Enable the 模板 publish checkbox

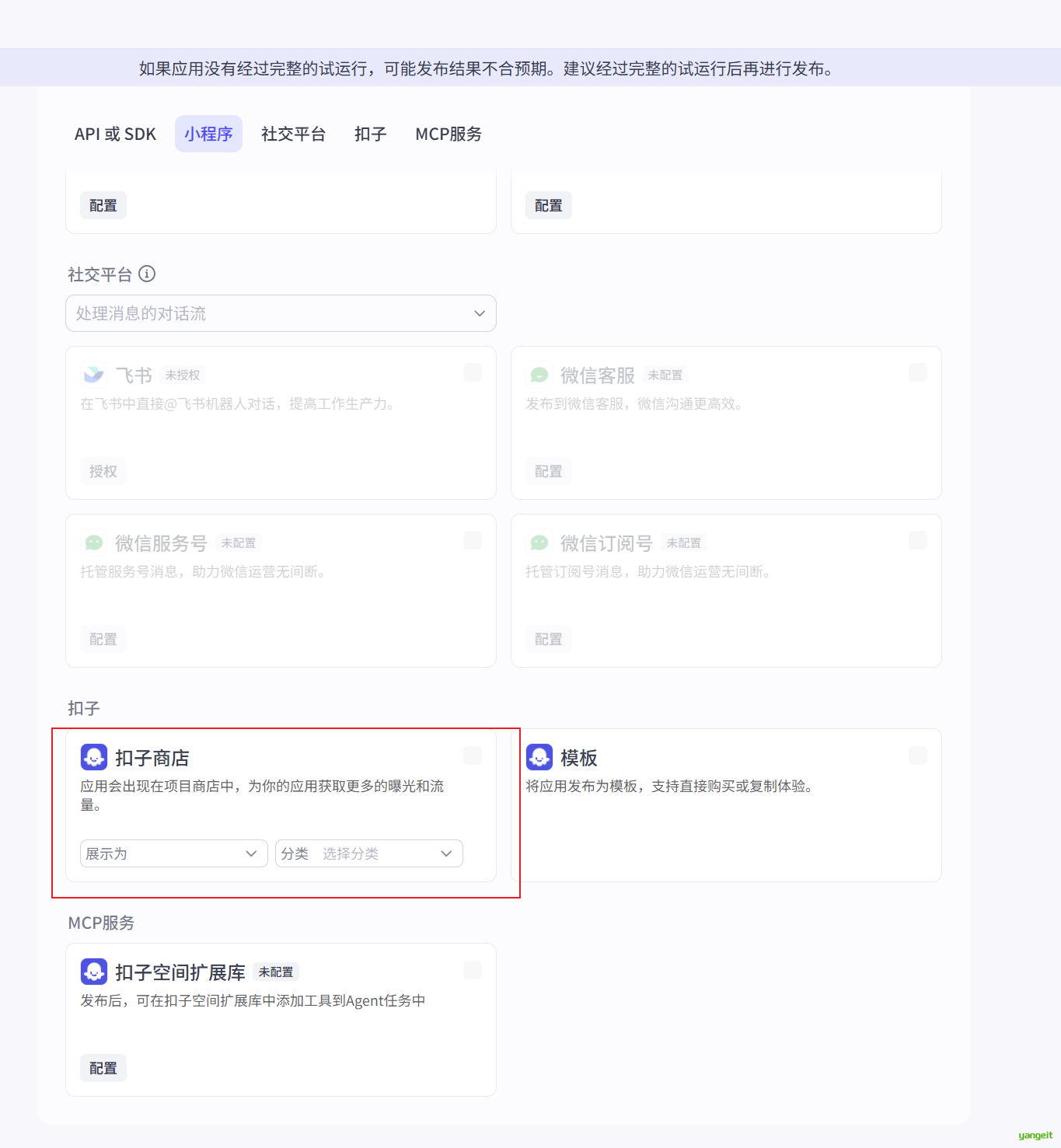[x=918, y=755]
